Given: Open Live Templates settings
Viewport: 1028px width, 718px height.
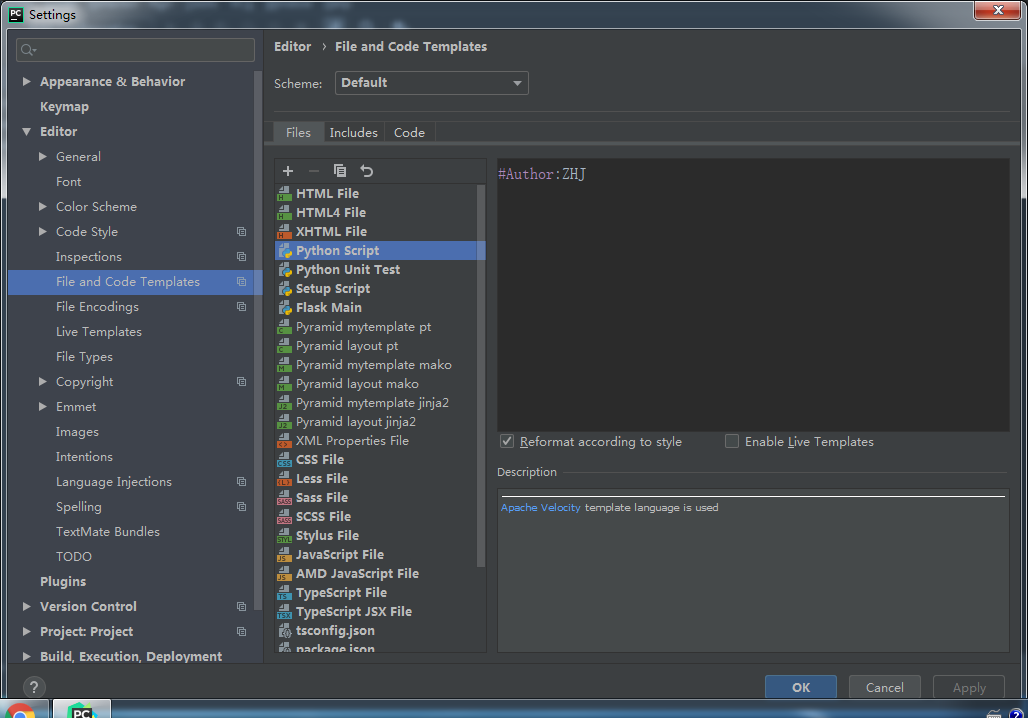Looking at the screenshot, I should point(98,332).
